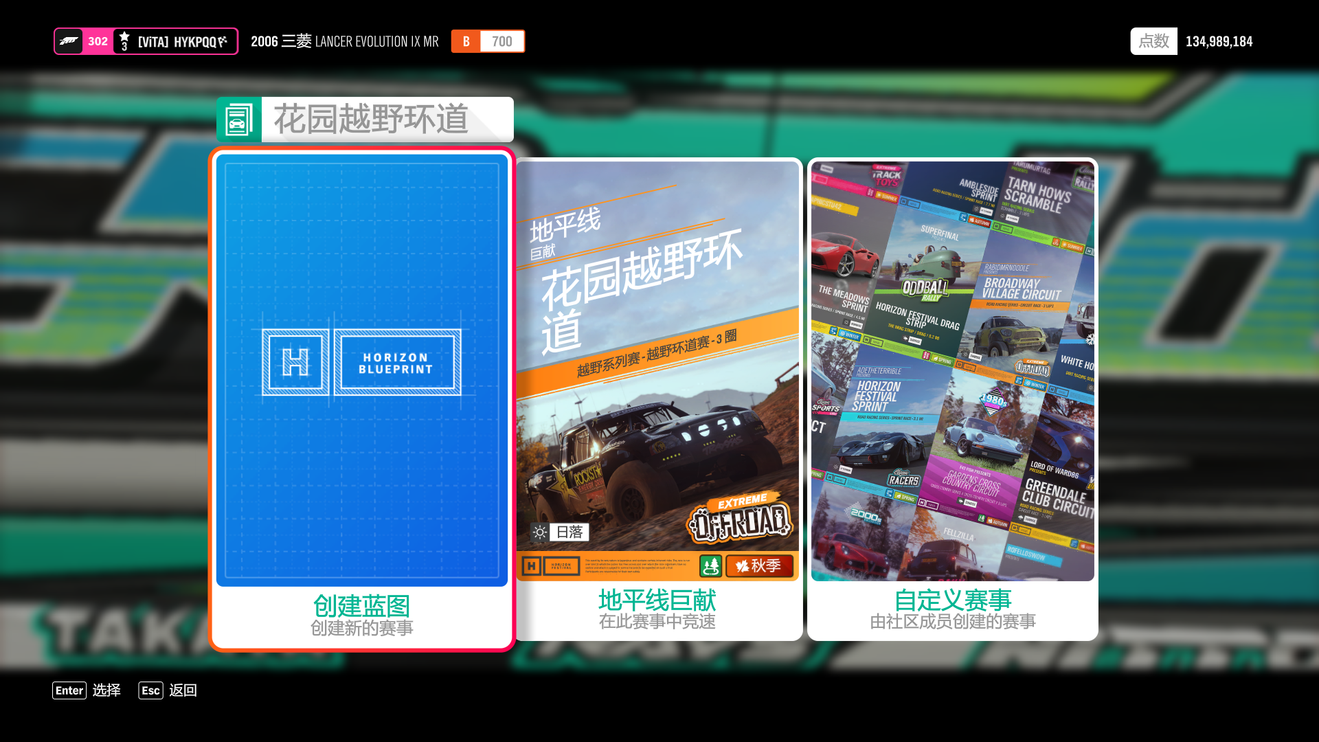Click the player name [ViTA] HYKPQQ

click(183, 41)
